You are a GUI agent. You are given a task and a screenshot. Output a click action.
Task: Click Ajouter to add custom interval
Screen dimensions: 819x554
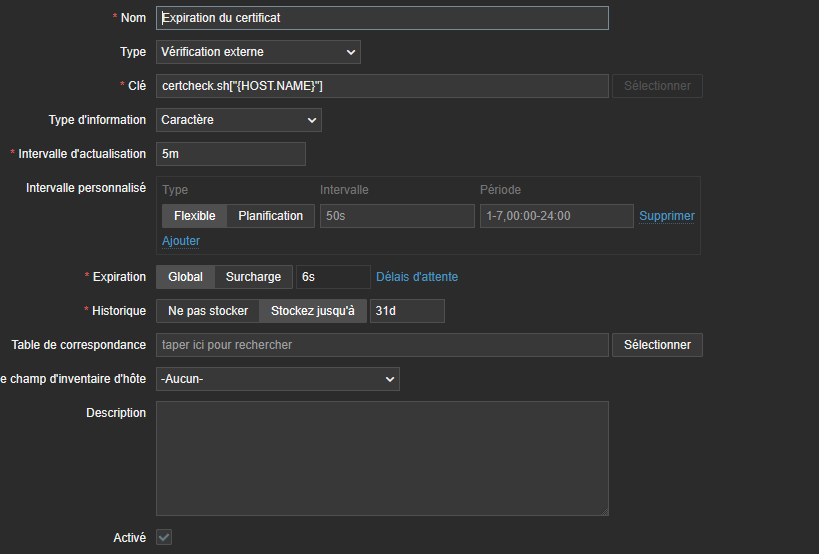click(x=181, y=241)
